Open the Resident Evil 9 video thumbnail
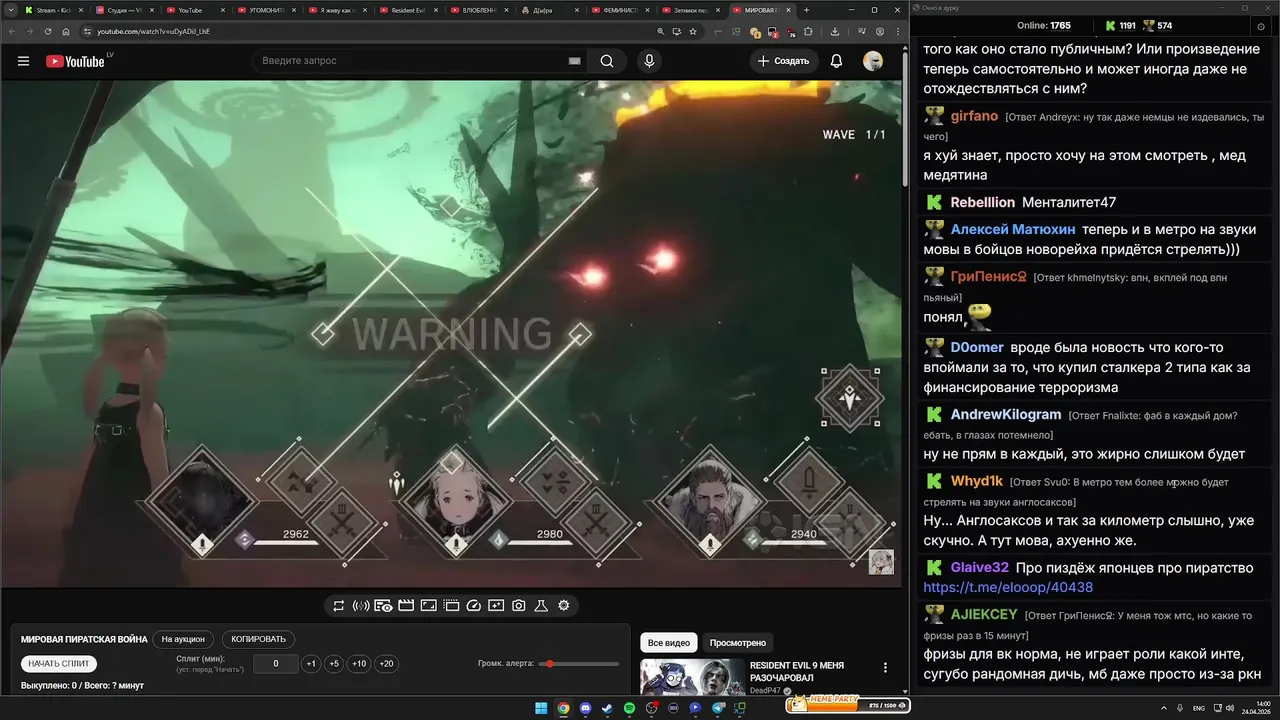Screen dimensions: 1280x720 click(692, 677)
